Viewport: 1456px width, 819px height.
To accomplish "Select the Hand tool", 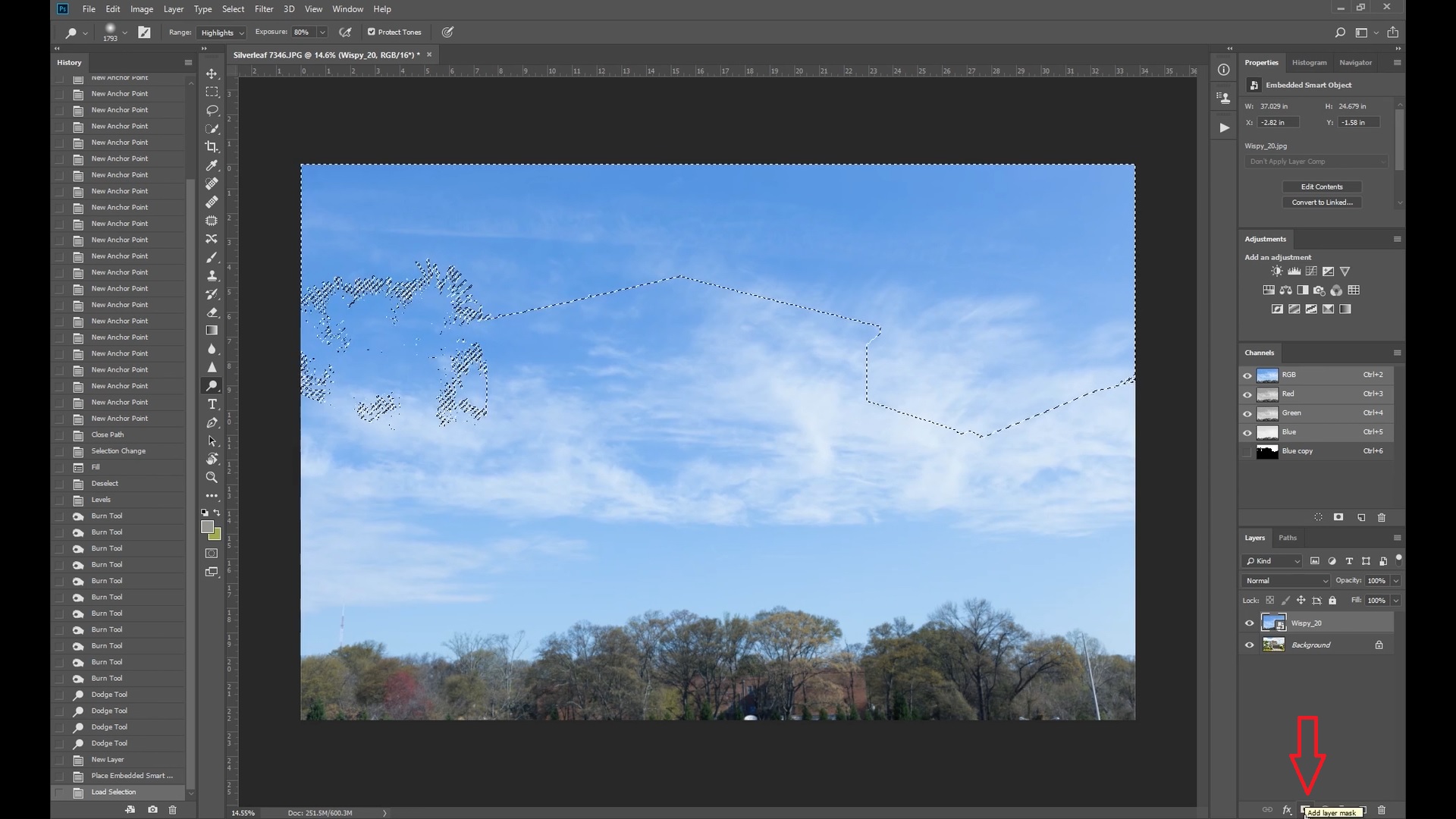I will pyautogui.click(x=212, y=459).
